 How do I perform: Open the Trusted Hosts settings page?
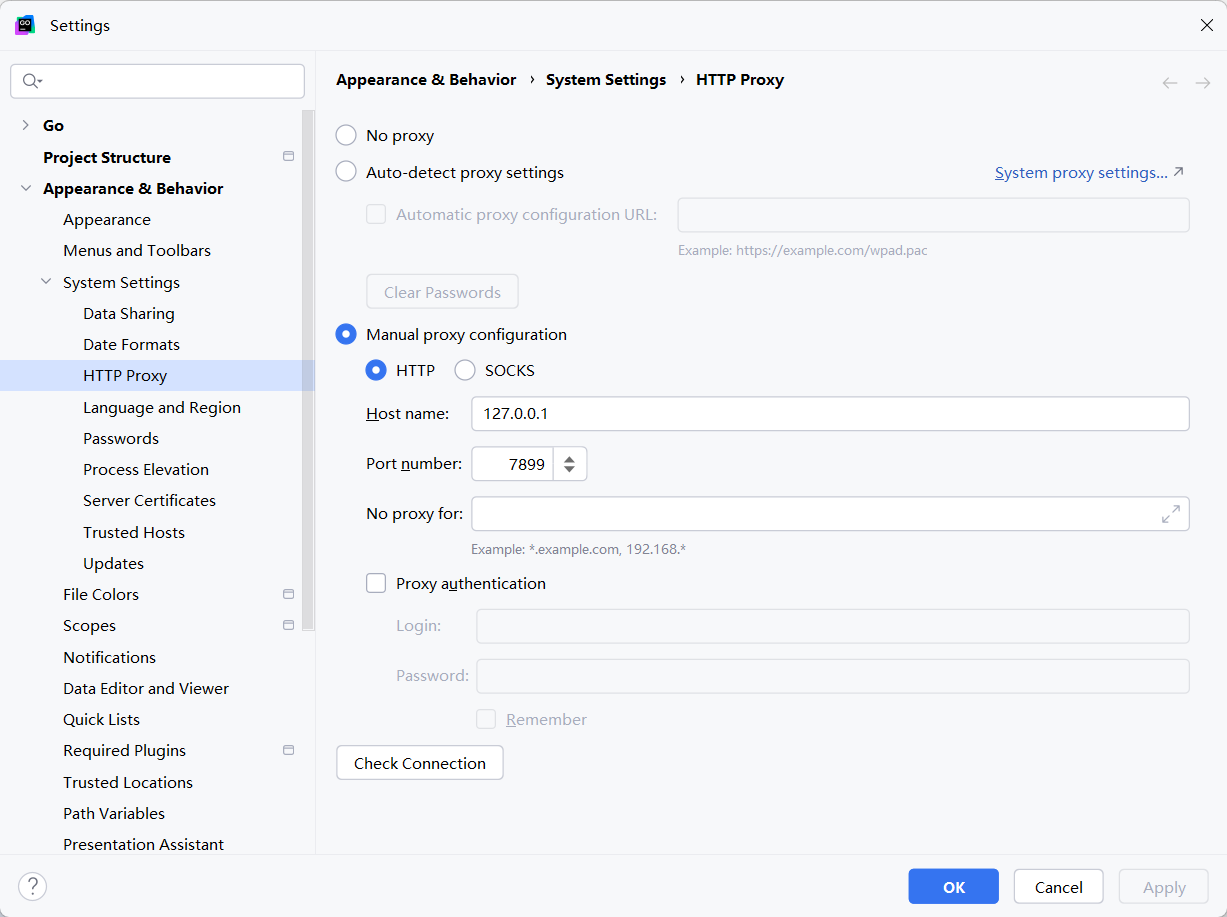(134, 532)
